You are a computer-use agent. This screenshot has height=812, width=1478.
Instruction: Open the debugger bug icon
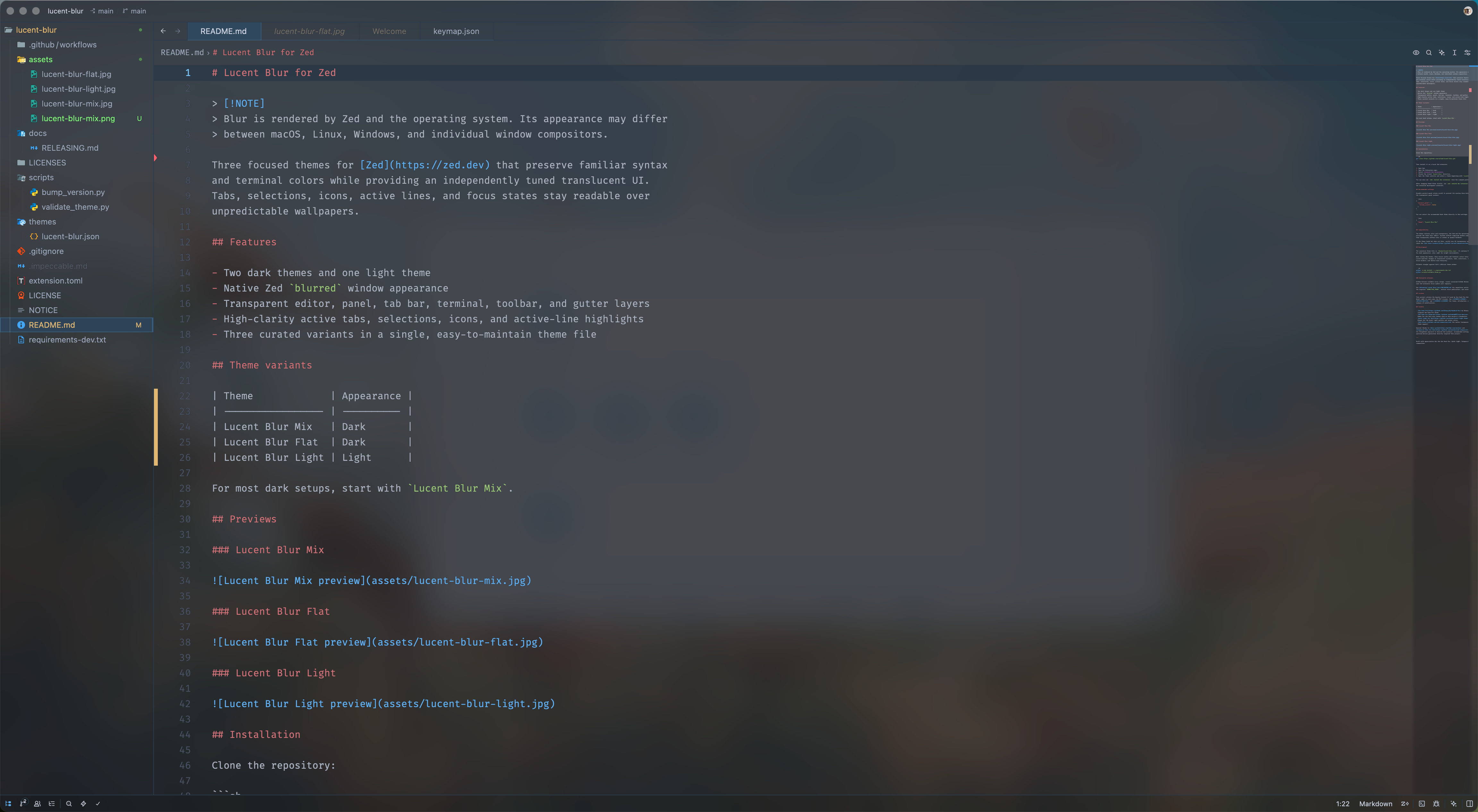pyautogui.click(x=1436, y=803)
